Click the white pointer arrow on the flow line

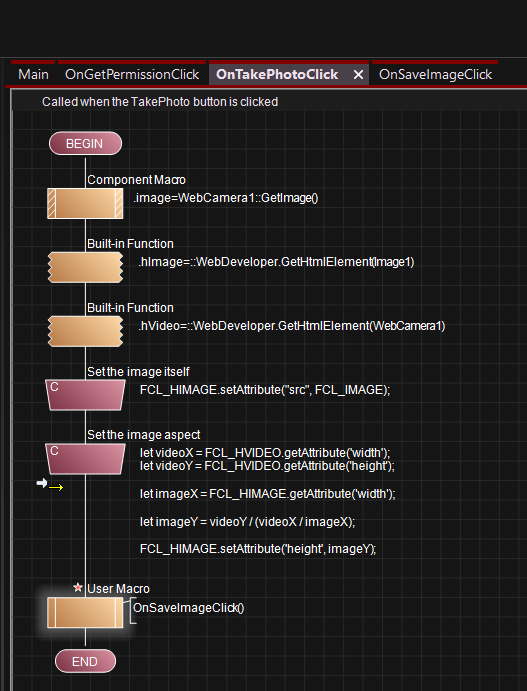pos(42,483)
